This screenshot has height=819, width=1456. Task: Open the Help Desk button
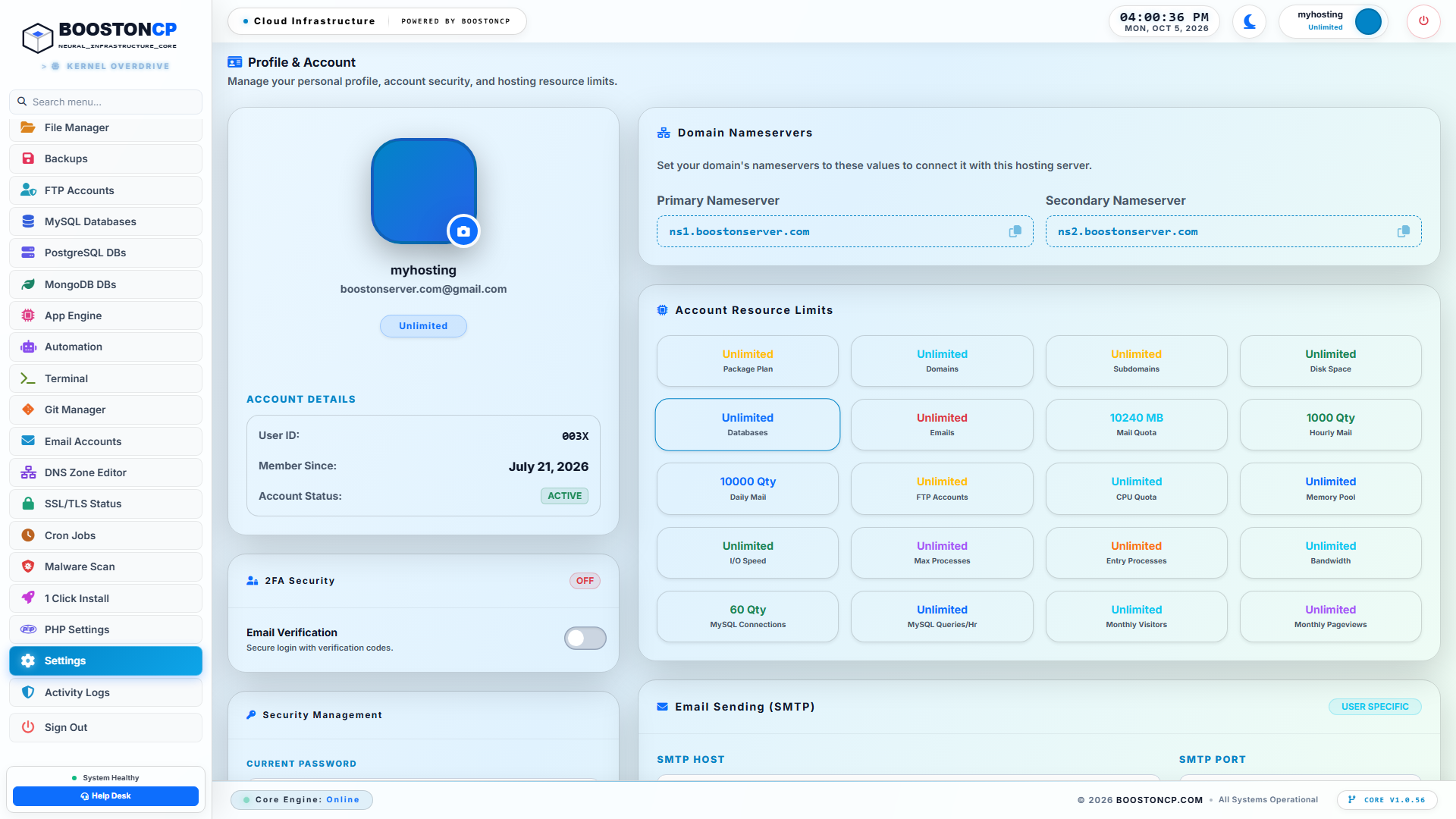(x=105, y=796)
